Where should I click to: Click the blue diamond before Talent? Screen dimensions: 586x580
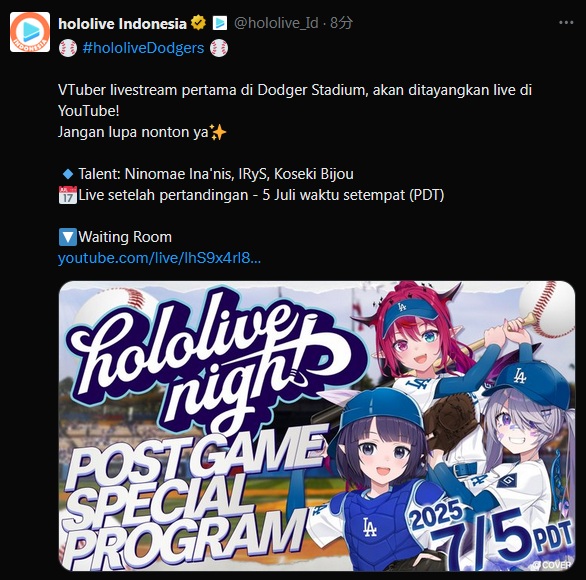pos(68,174)
